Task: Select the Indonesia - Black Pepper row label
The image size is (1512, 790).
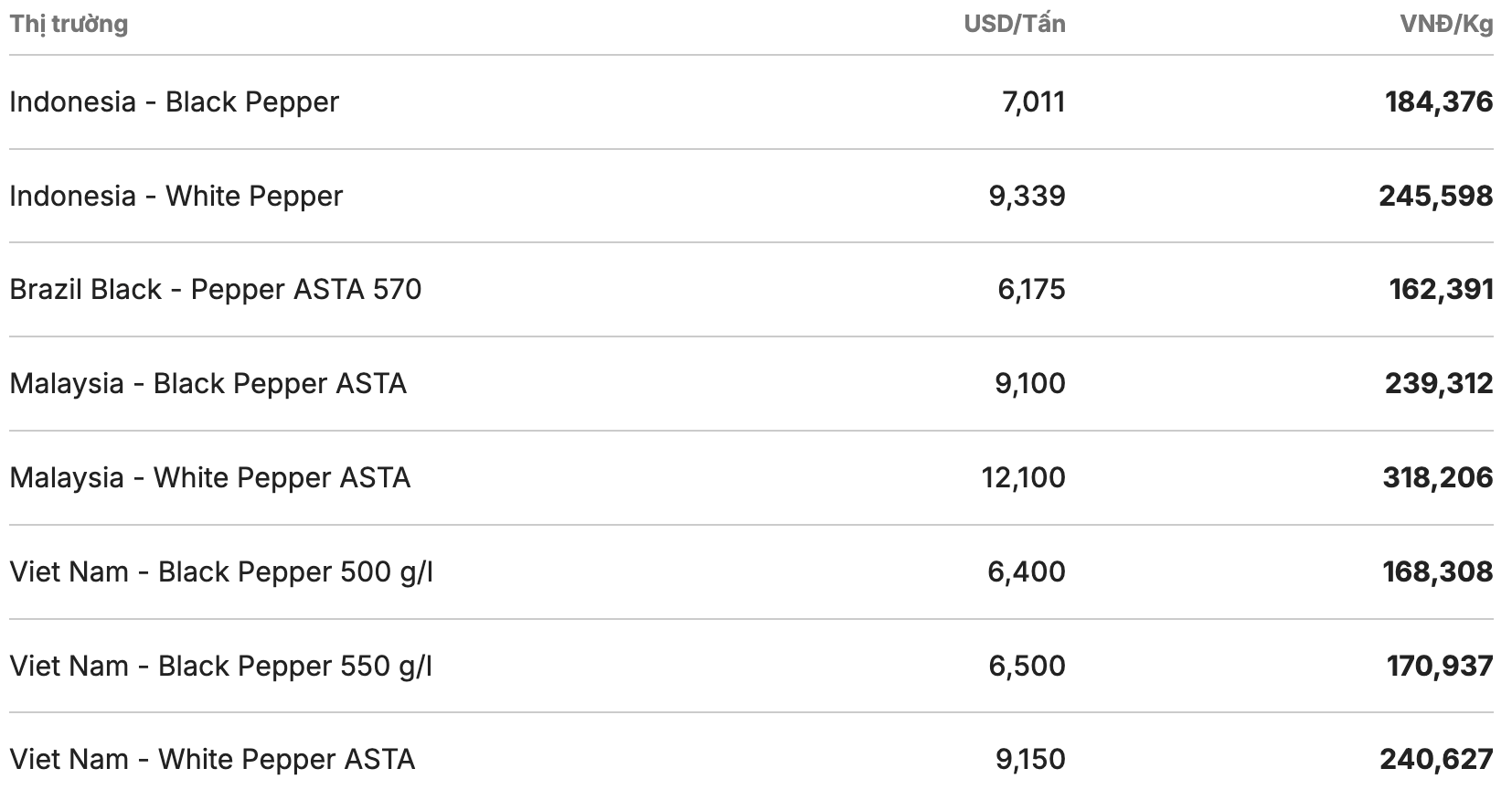Action: point(174,101)
